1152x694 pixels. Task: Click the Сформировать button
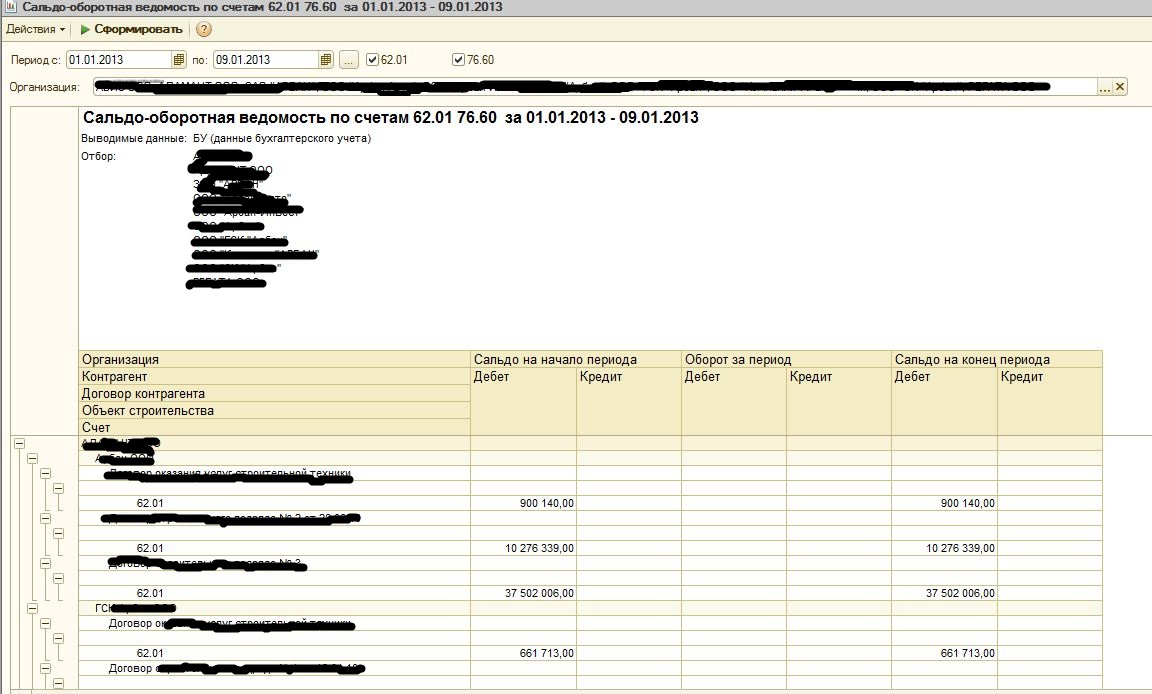[132, 29]
